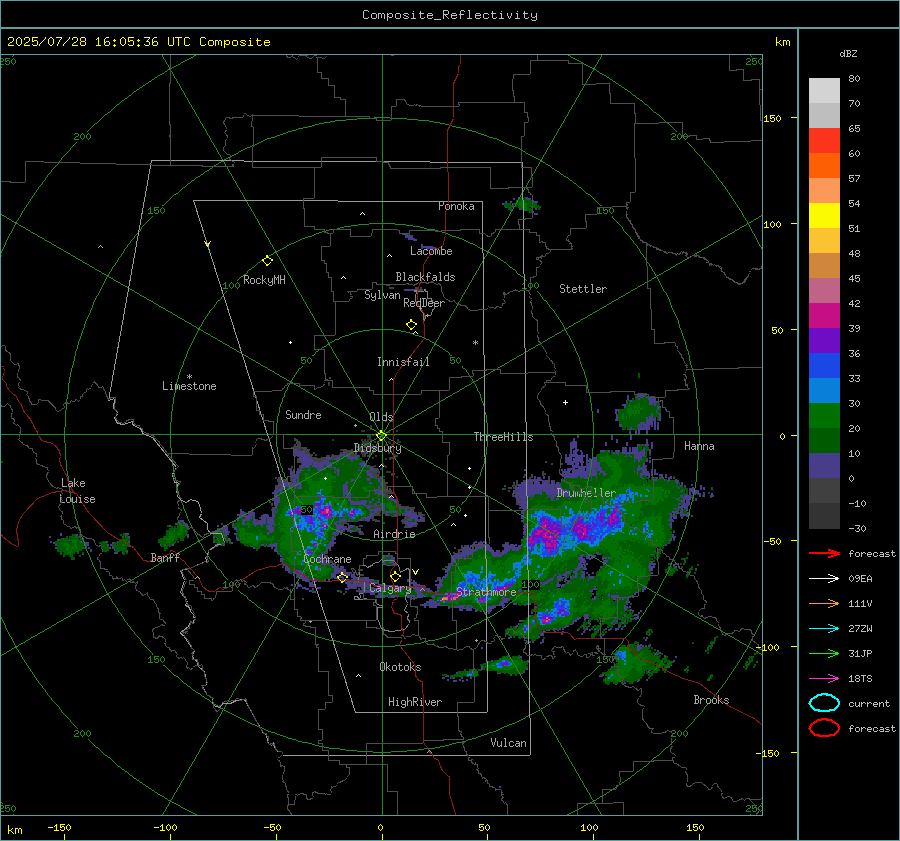Click the Drumheller city label

[x=585, y=493]
